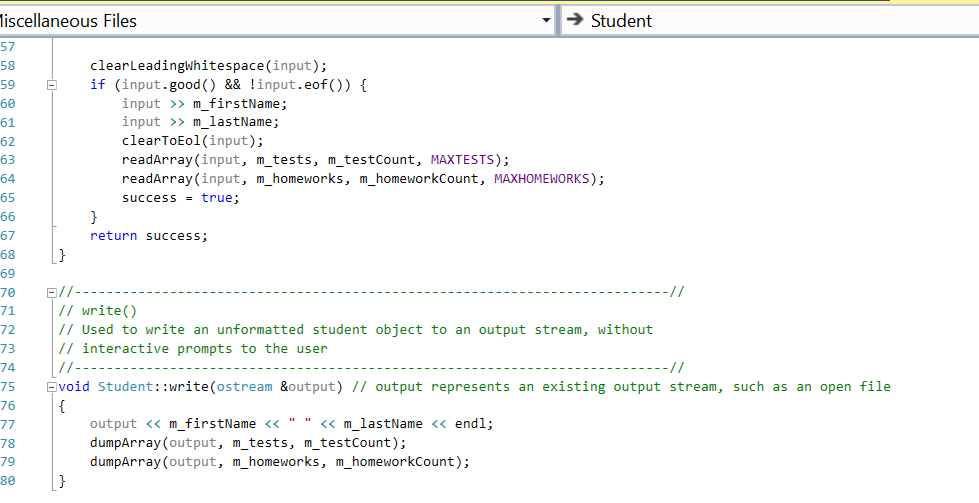Image resolution: width=979 pixels, height=503 pixels.
Task: Click clearToEol call on line 62
Action: point(193,141)
